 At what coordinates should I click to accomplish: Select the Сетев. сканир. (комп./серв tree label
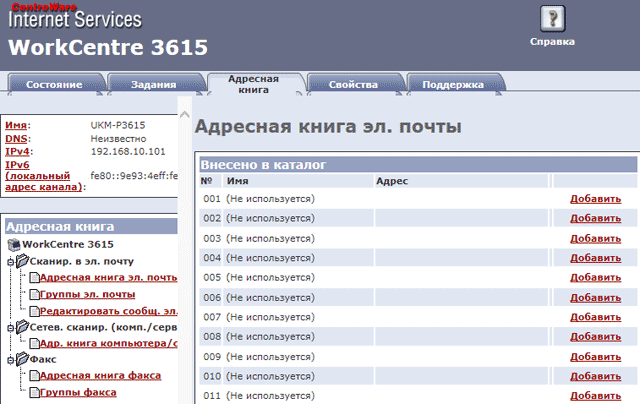(x=103, y=327)
